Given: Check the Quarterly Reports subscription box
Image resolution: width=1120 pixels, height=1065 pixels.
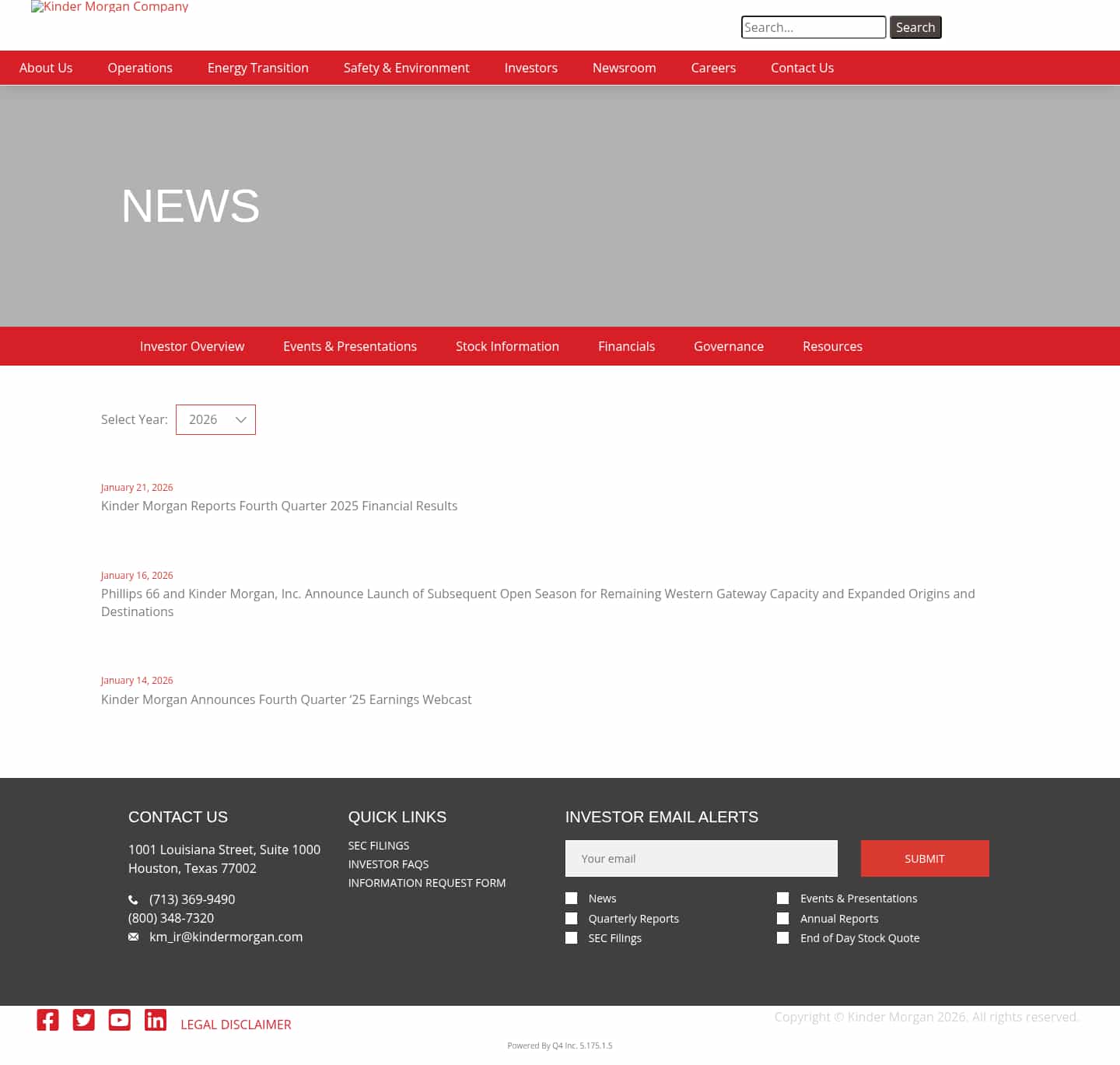Looking at the screenshot, I should (x=572, y=918).
